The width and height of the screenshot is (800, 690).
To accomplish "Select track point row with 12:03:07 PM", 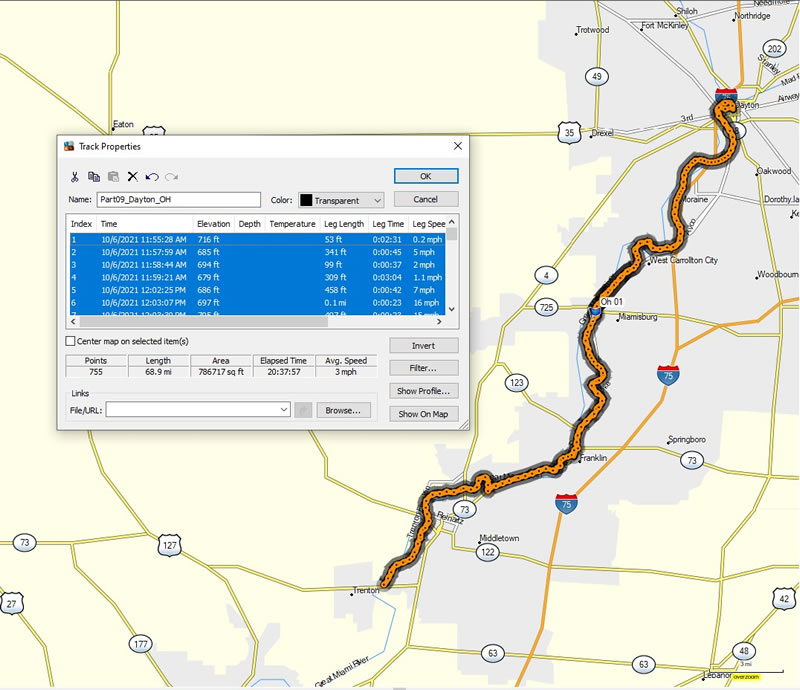I will point(257,303).
